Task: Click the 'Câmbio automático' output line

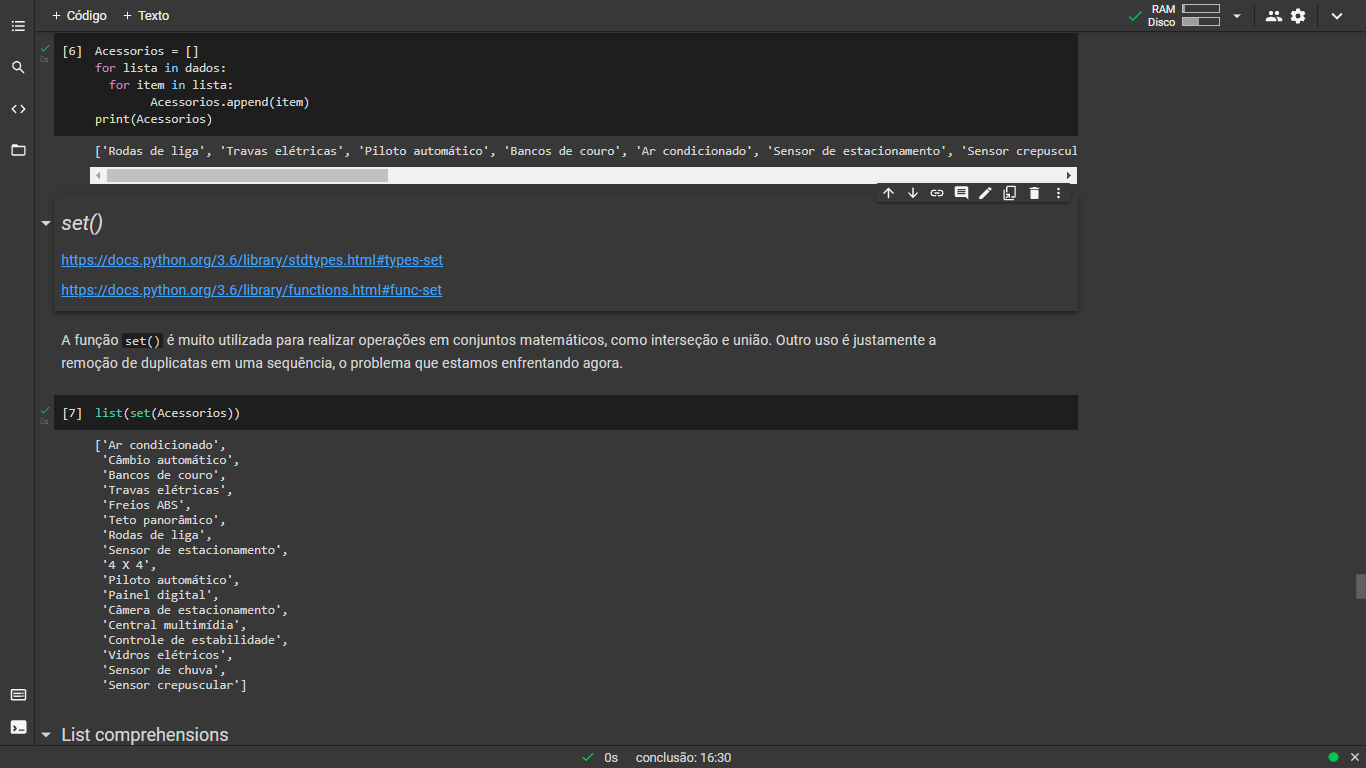Action: (x=171, y=460)
